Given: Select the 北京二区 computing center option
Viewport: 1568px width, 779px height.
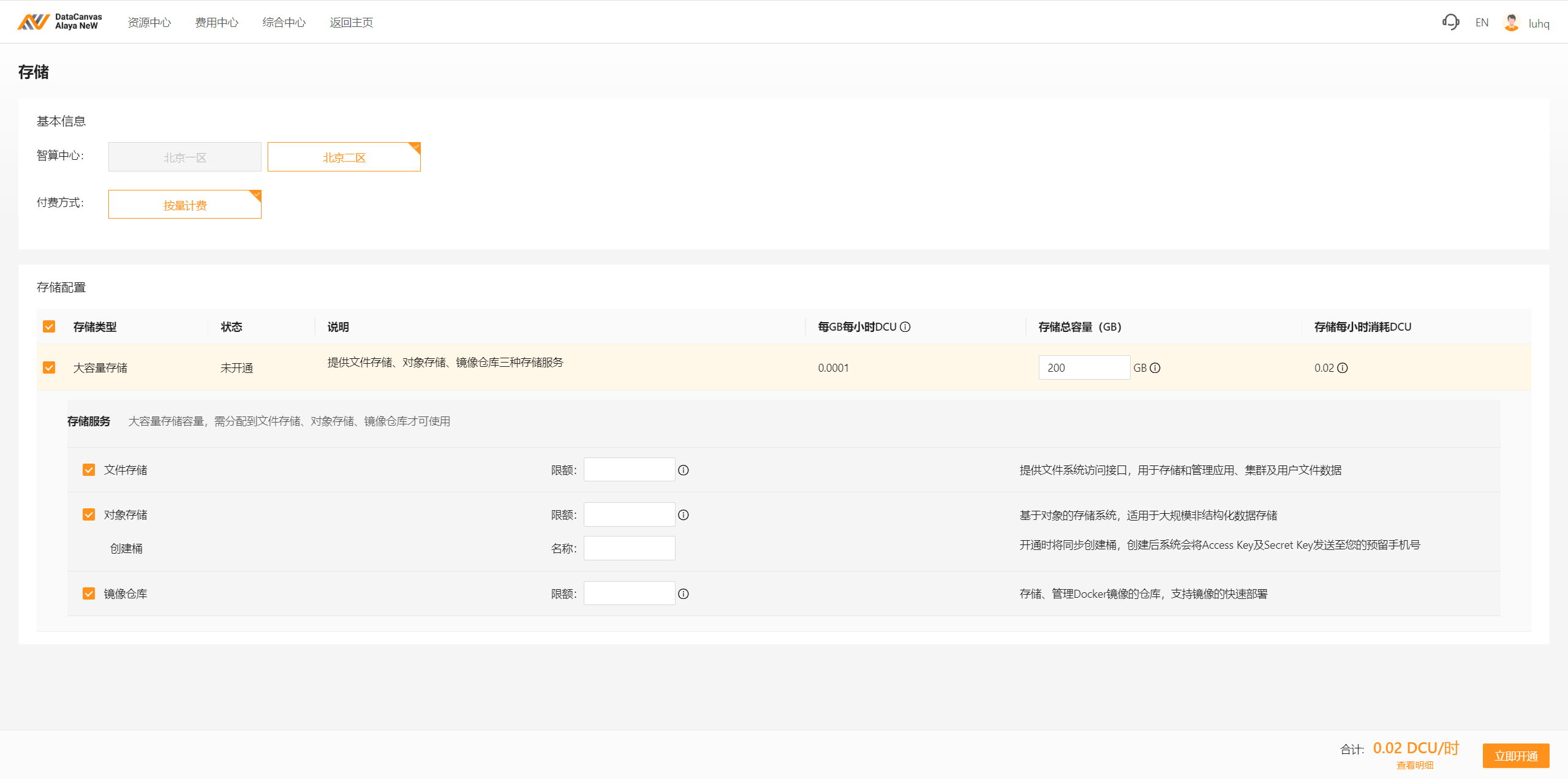Looking at the screenshot, I should point(344,157).
